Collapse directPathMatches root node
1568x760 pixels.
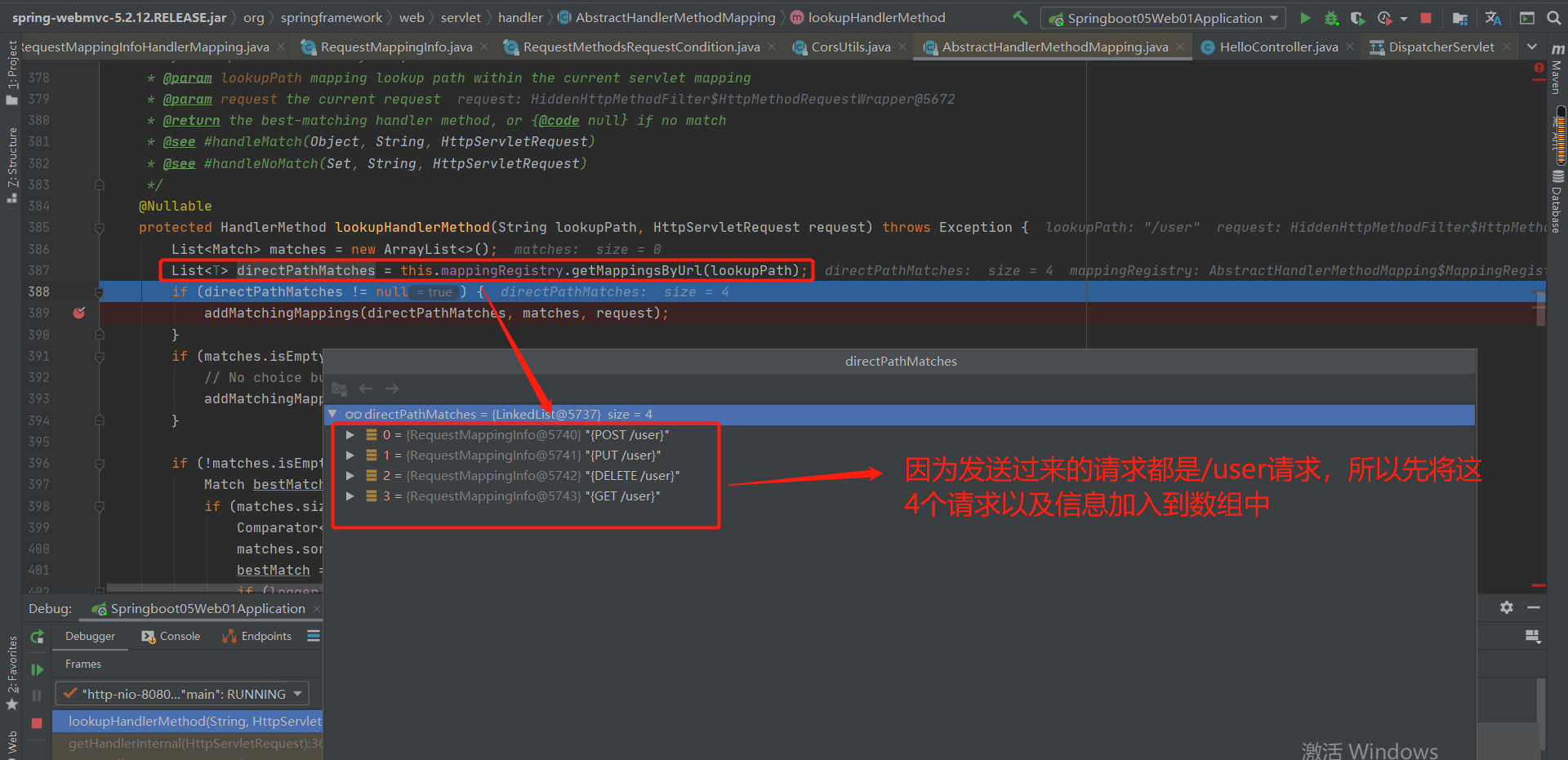tap(333, 415)
